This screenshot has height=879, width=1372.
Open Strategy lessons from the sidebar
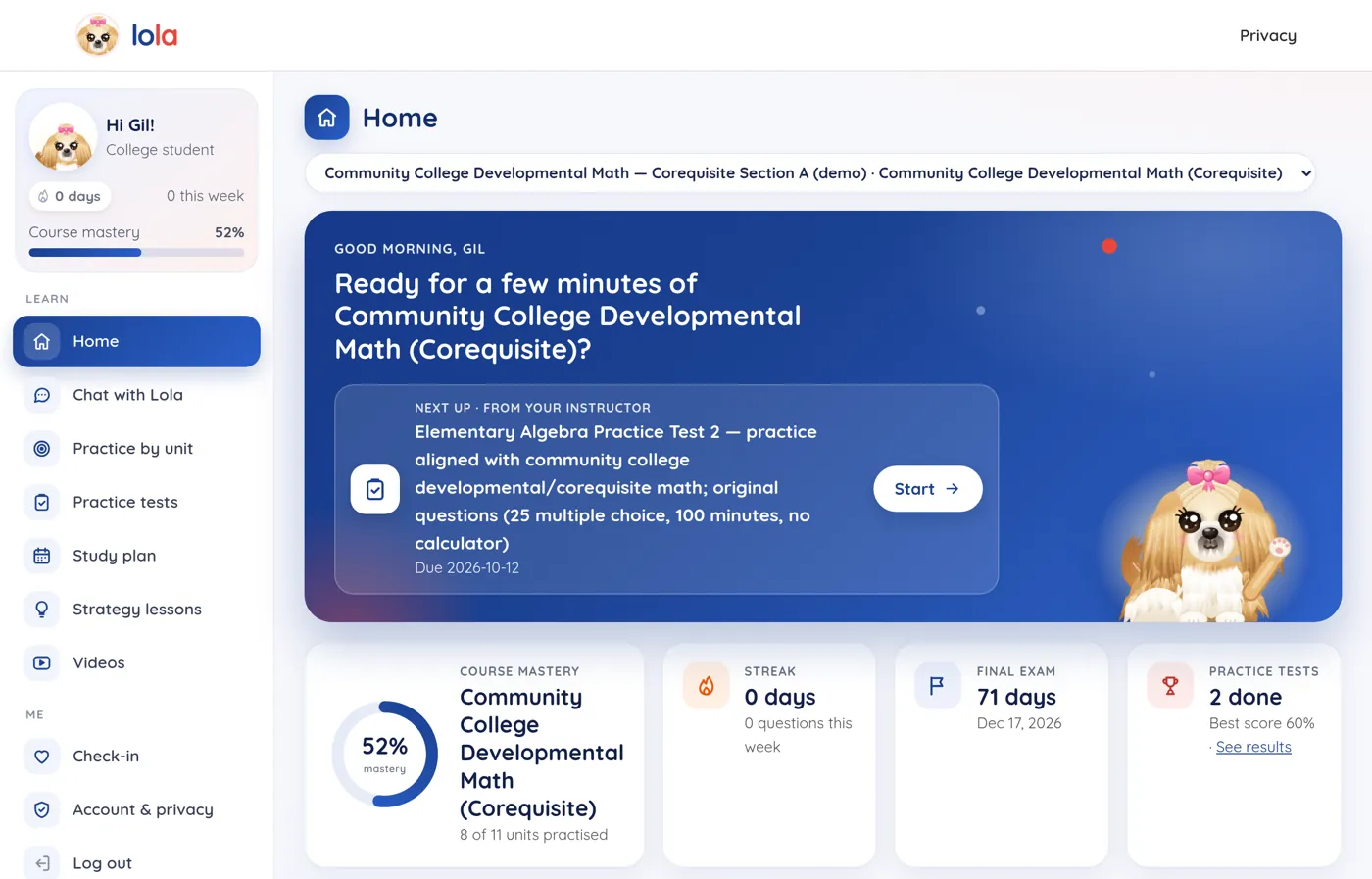click(x=136, y=610)
